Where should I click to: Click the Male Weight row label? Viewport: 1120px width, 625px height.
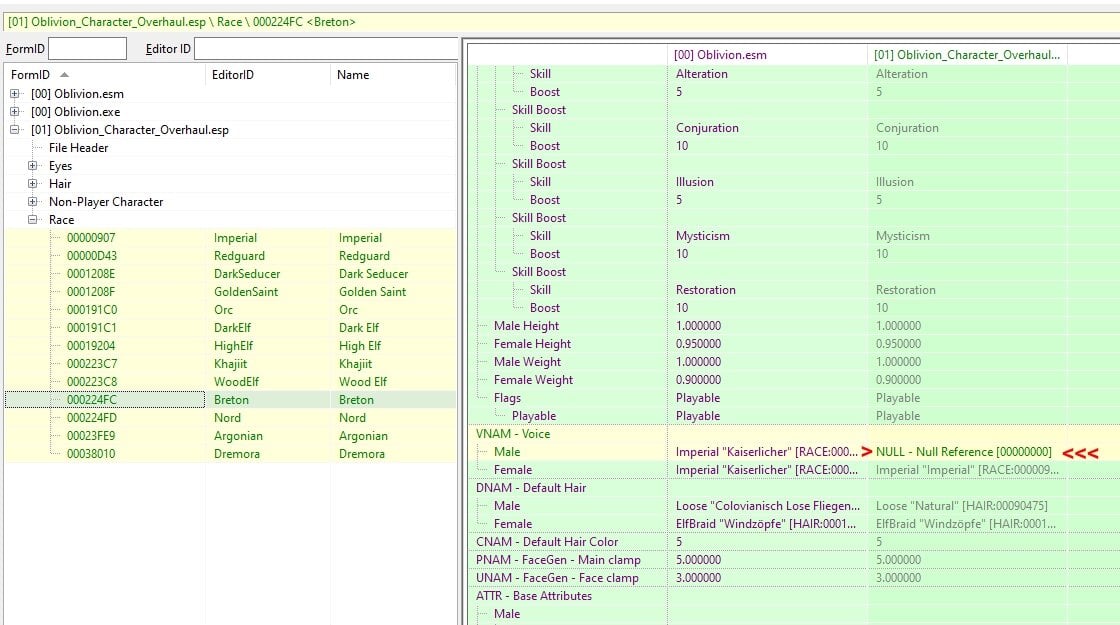pos(527,361)
